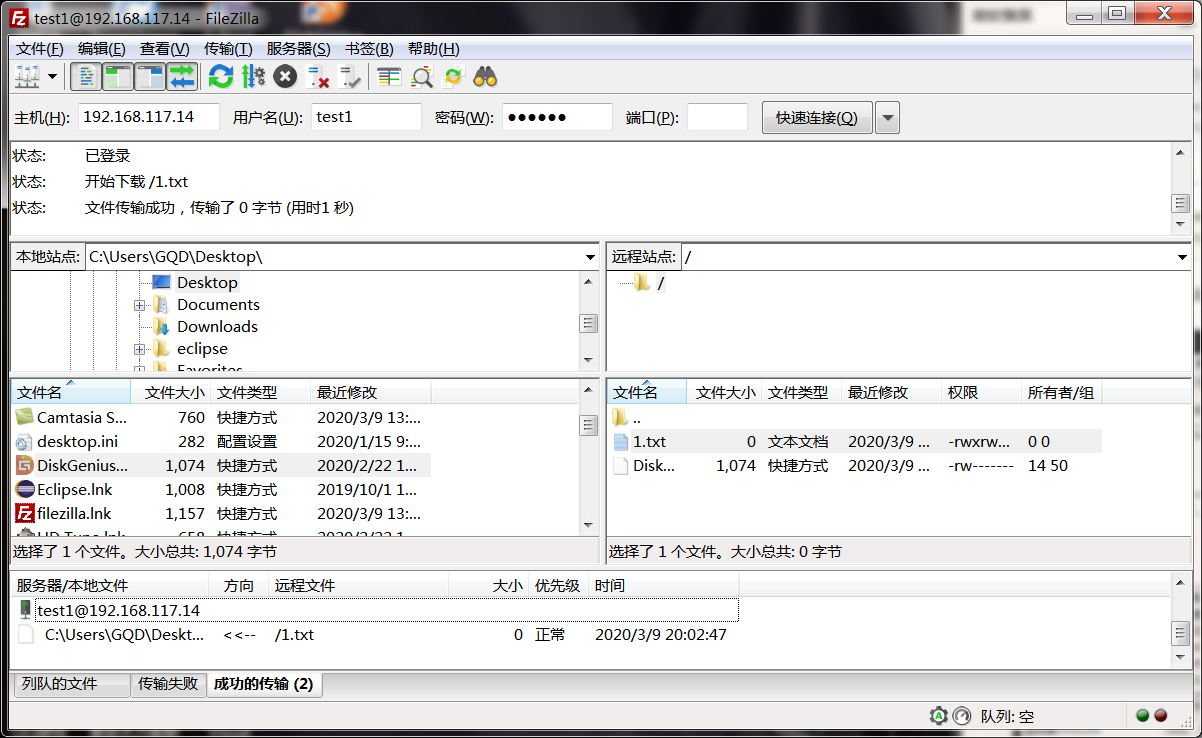Select Disk... shortcut in remote list

pos(855,466)
